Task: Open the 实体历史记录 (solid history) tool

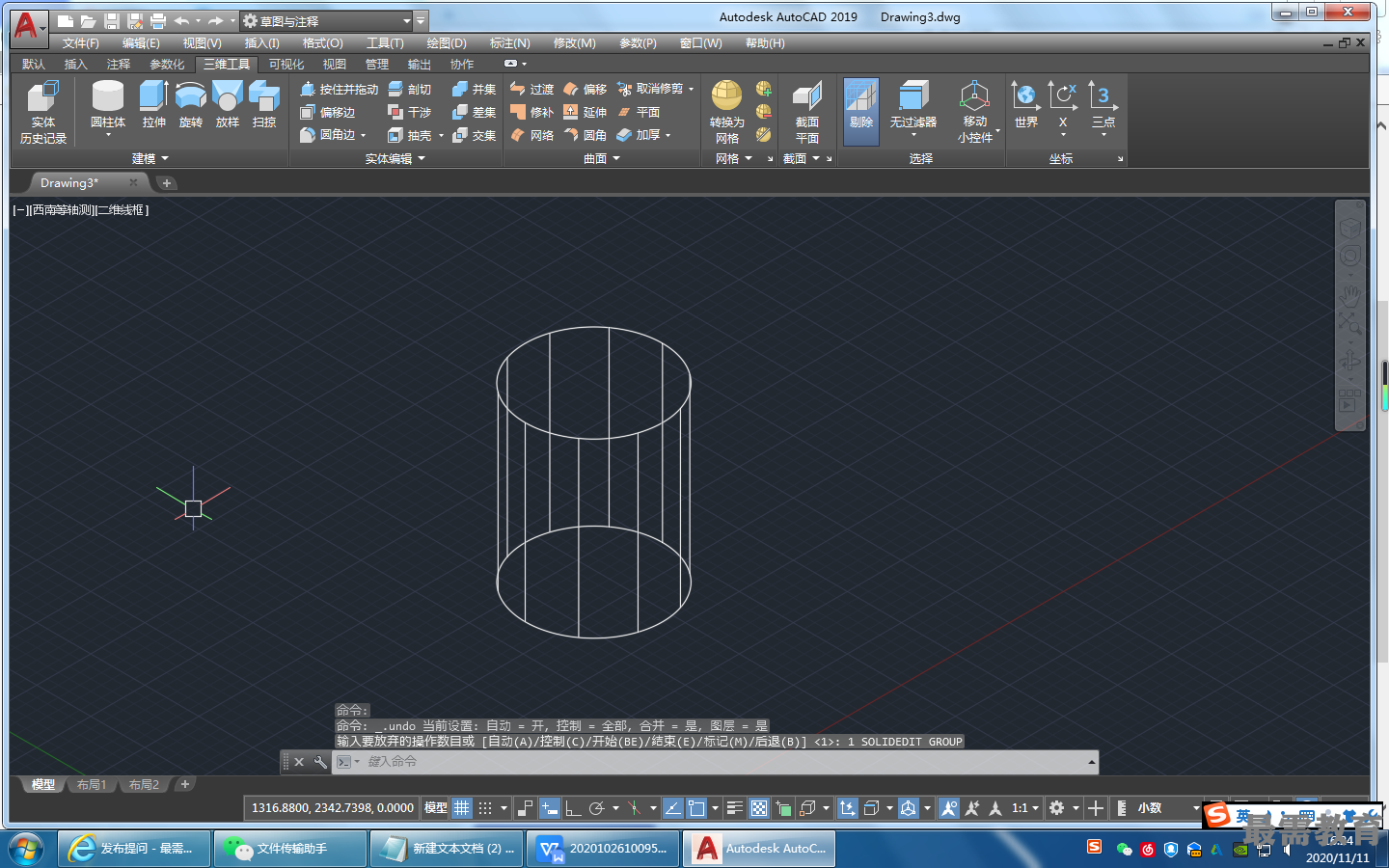Action: tap(42, 113)
